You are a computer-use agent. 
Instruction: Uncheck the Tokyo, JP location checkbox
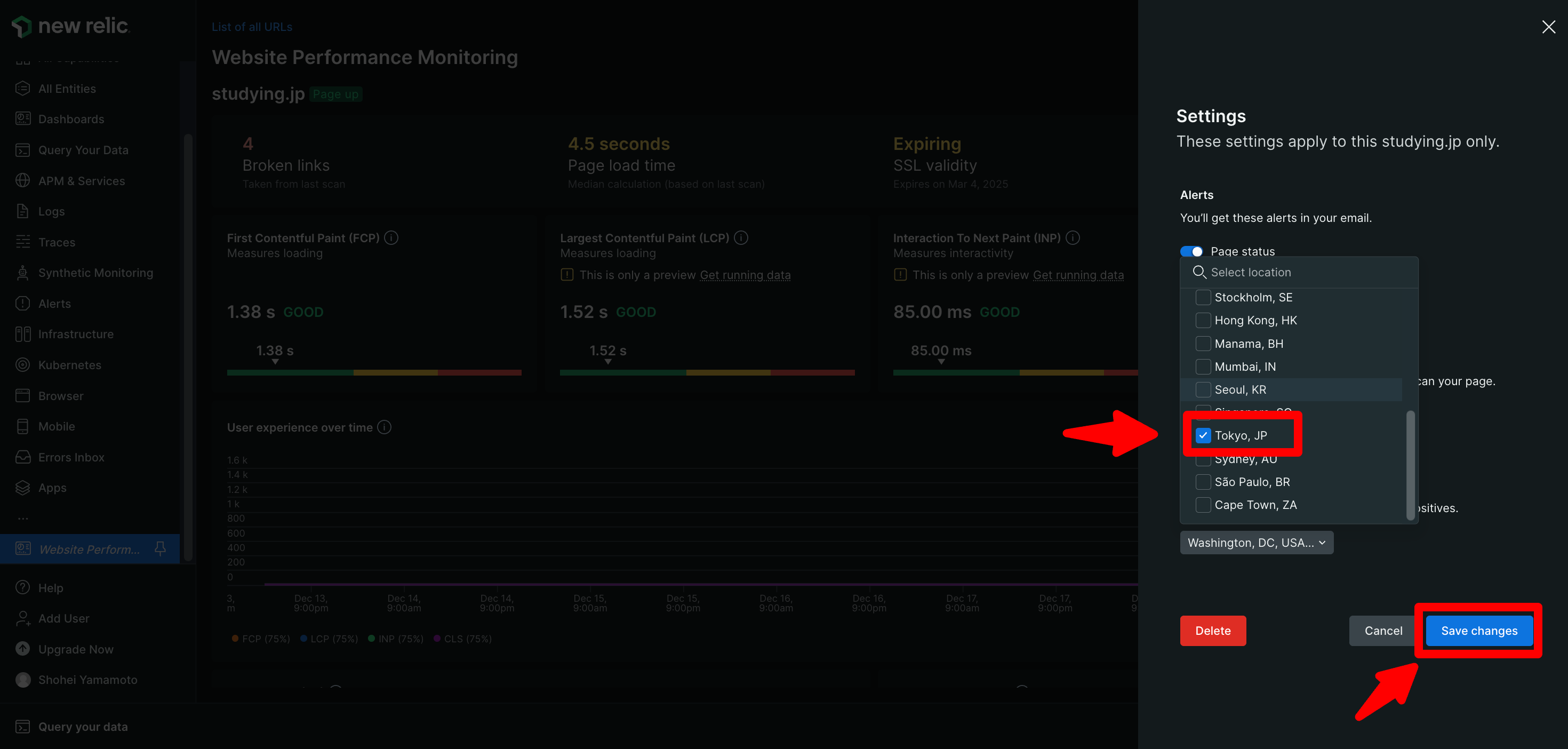(1203, 435)
